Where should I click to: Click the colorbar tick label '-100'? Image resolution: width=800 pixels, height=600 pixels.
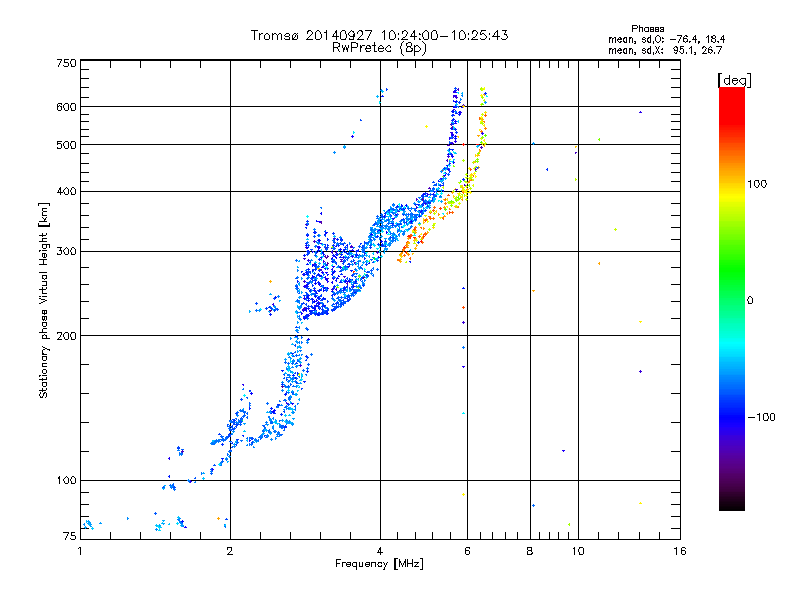(762, 417)
